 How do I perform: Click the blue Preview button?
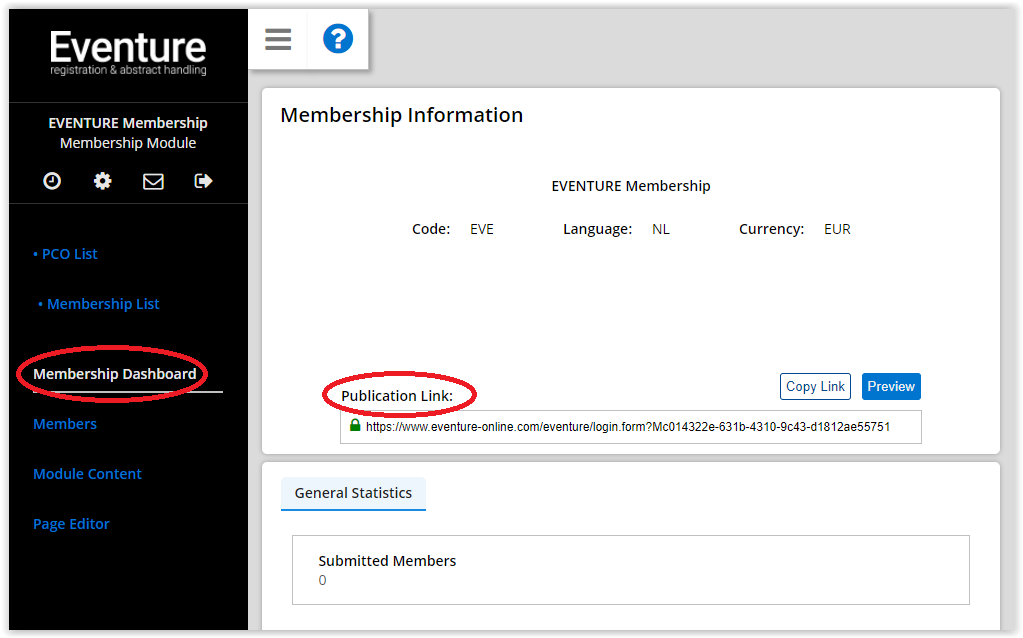click(x=891, y=386)
